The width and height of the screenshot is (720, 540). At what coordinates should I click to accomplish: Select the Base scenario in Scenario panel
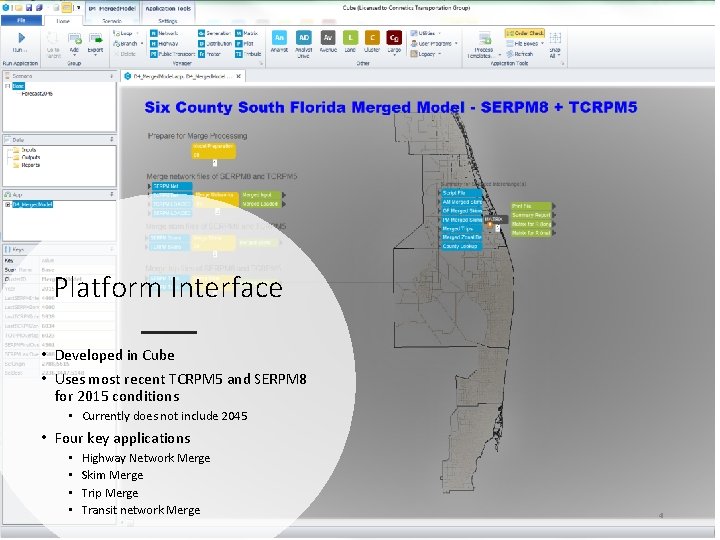pos(18,86)
